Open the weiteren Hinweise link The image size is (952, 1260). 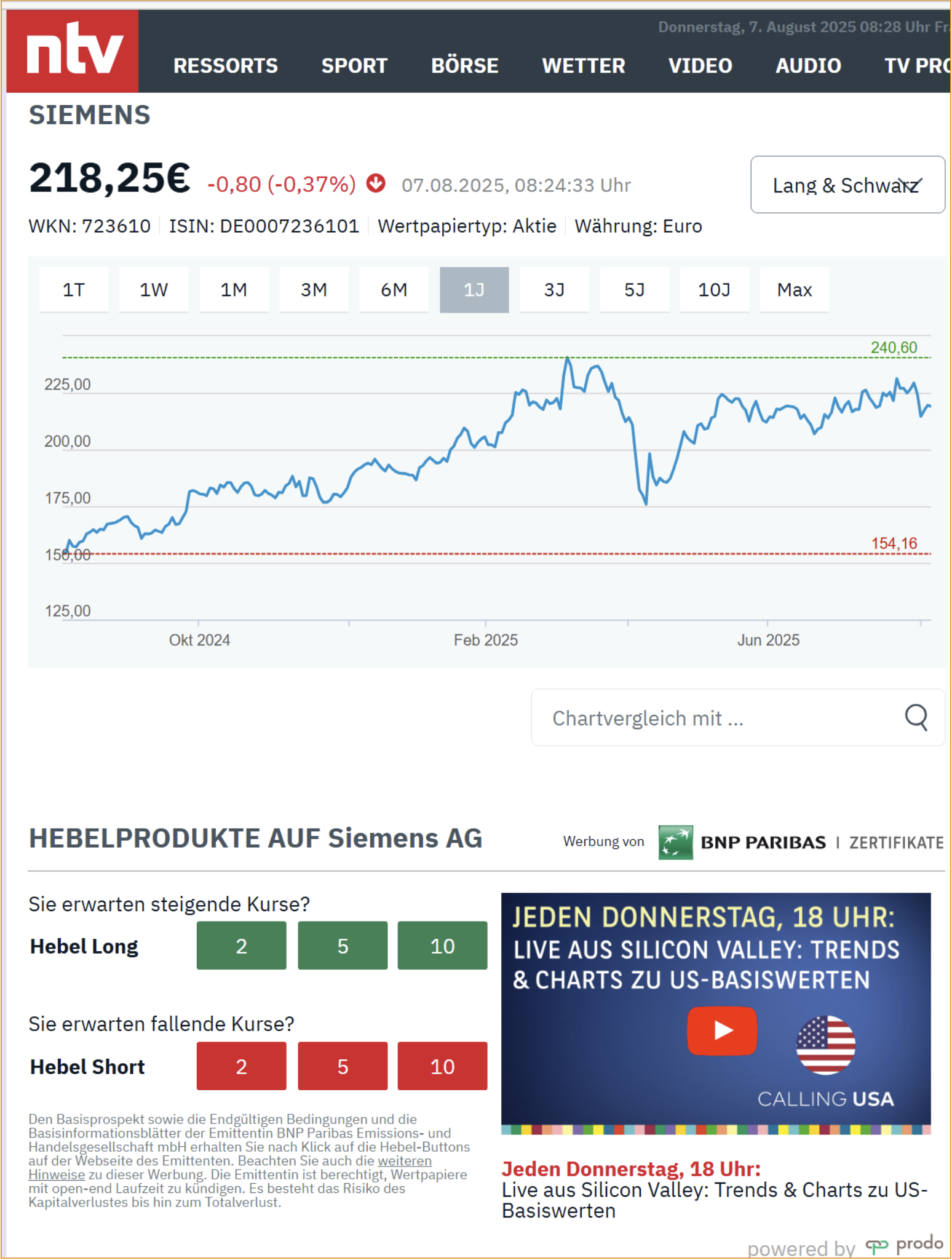(x=230, y=1168)
